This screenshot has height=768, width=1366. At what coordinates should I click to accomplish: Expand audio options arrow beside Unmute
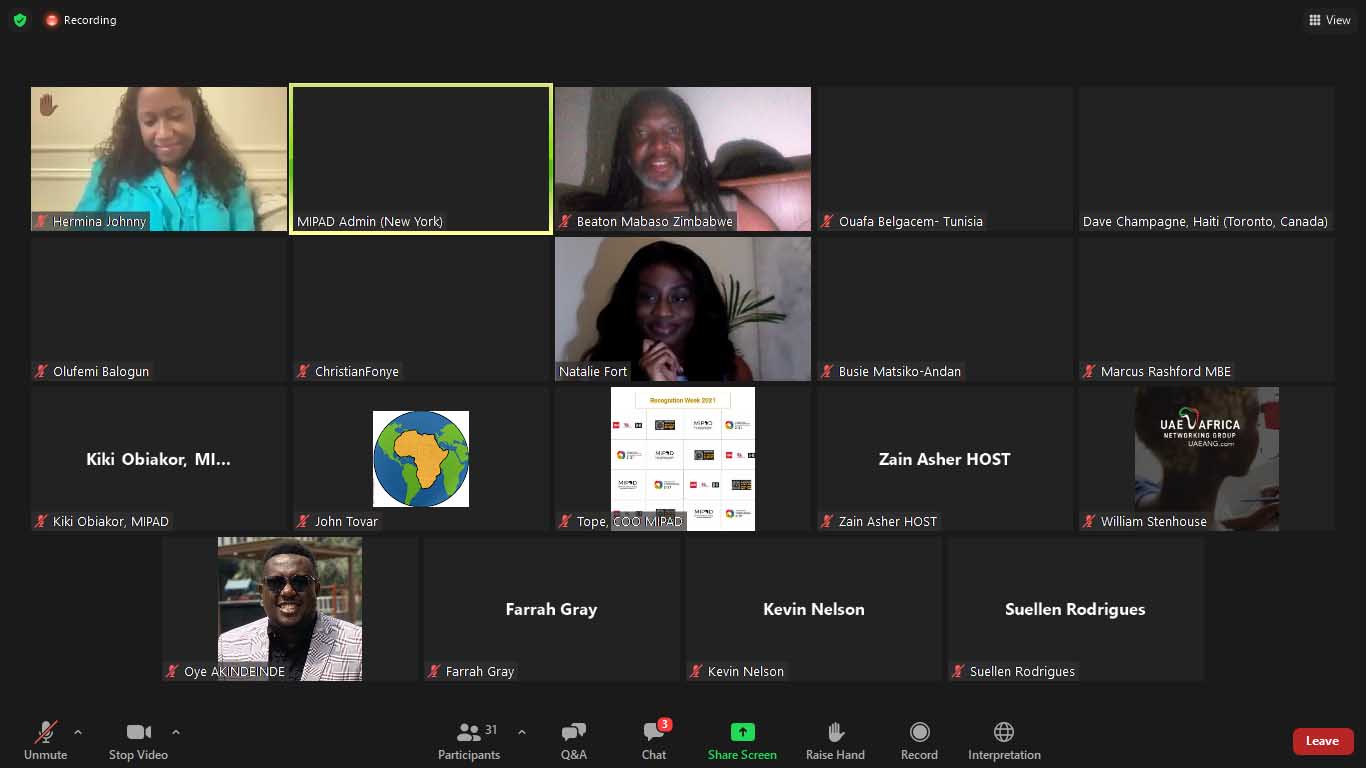point(78,732)
